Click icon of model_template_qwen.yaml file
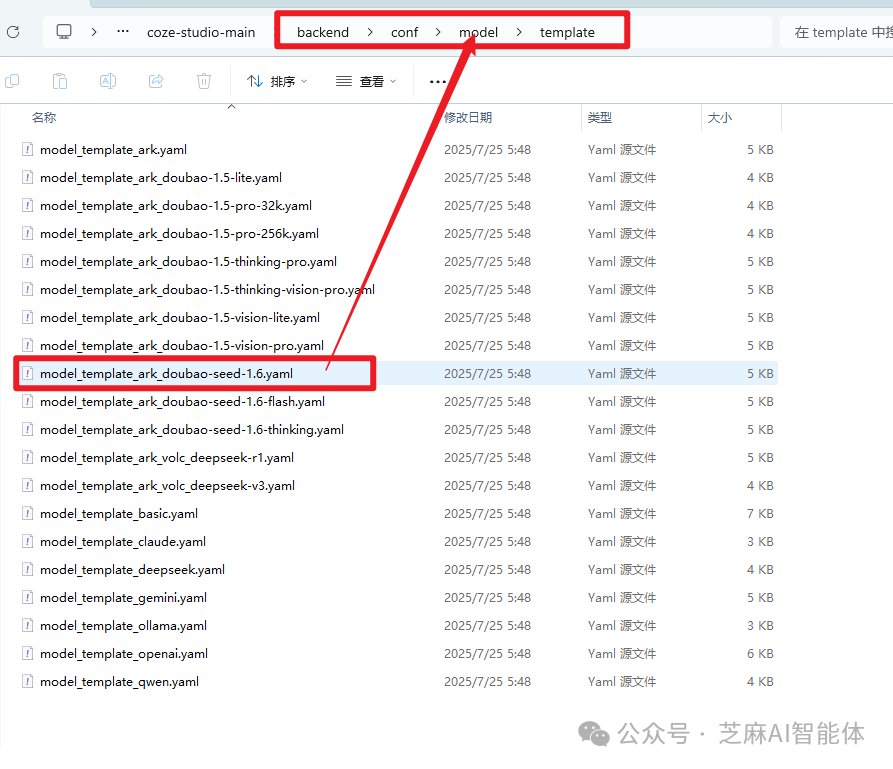The image size is (893, 769). click(27, 681)
